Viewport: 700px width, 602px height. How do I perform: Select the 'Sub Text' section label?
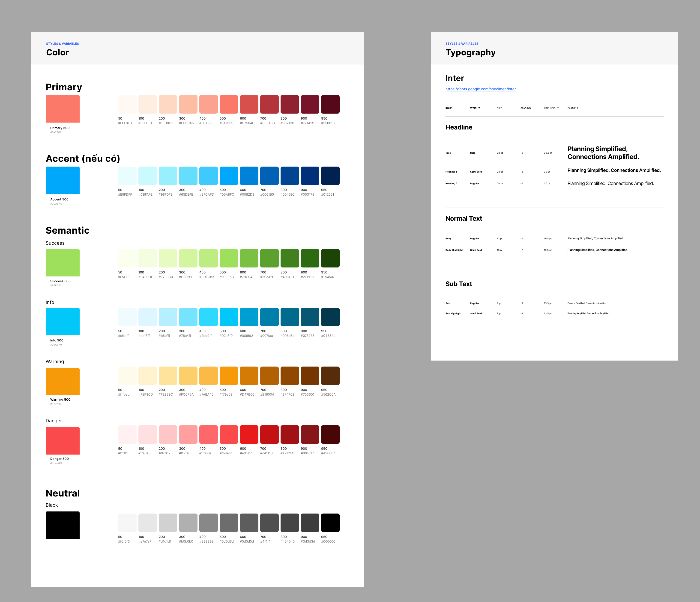458,284
